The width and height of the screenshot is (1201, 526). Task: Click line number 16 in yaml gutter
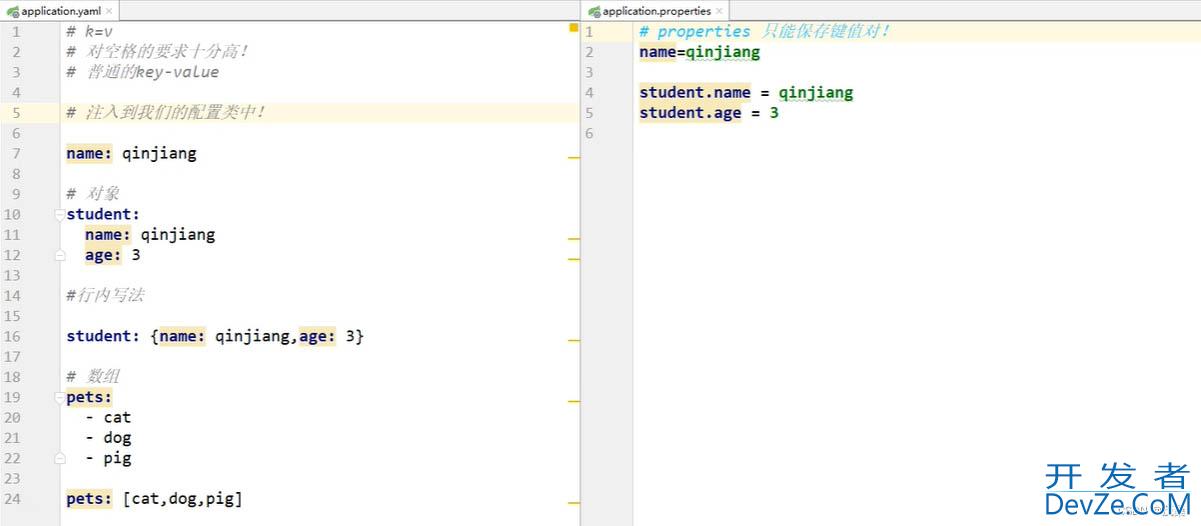[x=12, y=336]
